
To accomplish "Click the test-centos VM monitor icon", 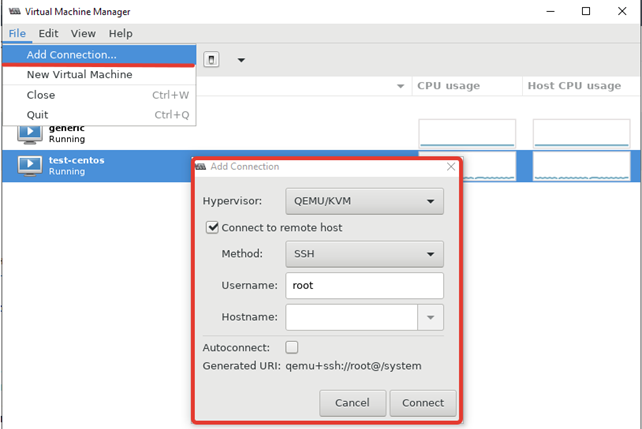I will pyautogui.click(x=30, y=166).
